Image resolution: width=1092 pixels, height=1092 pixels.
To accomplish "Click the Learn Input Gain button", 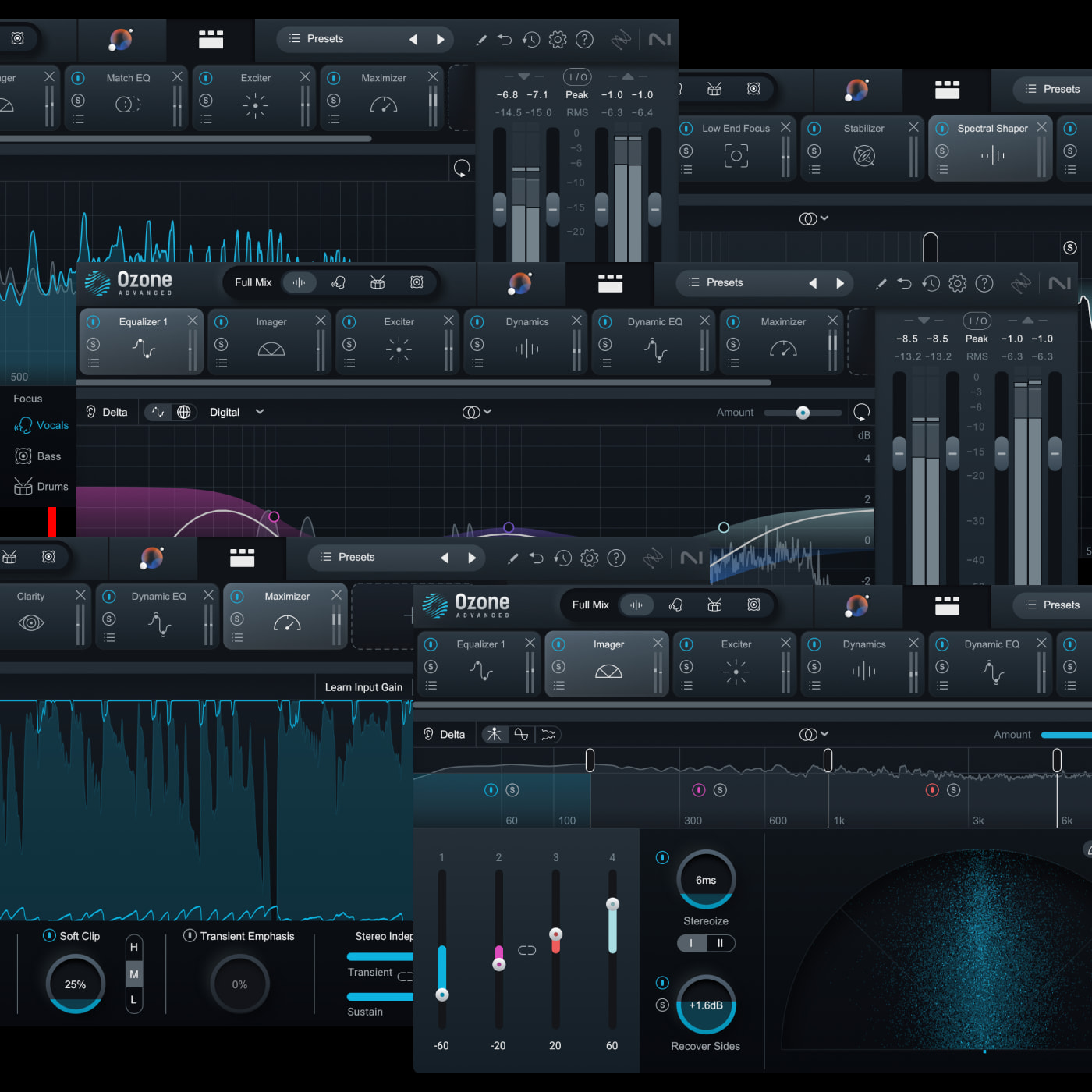I will click(x=363, y=687).
